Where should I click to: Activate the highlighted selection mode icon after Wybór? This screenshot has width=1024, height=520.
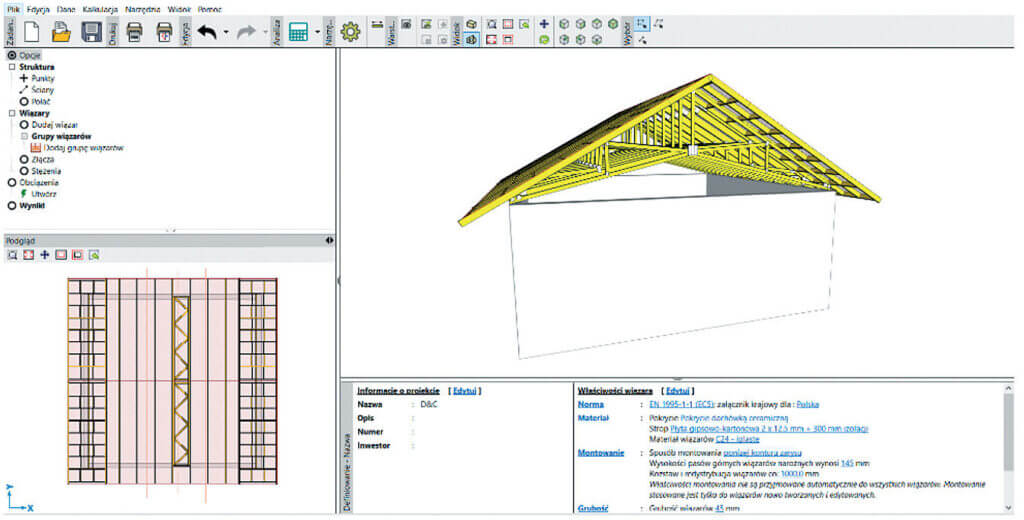tap(642, 24)
